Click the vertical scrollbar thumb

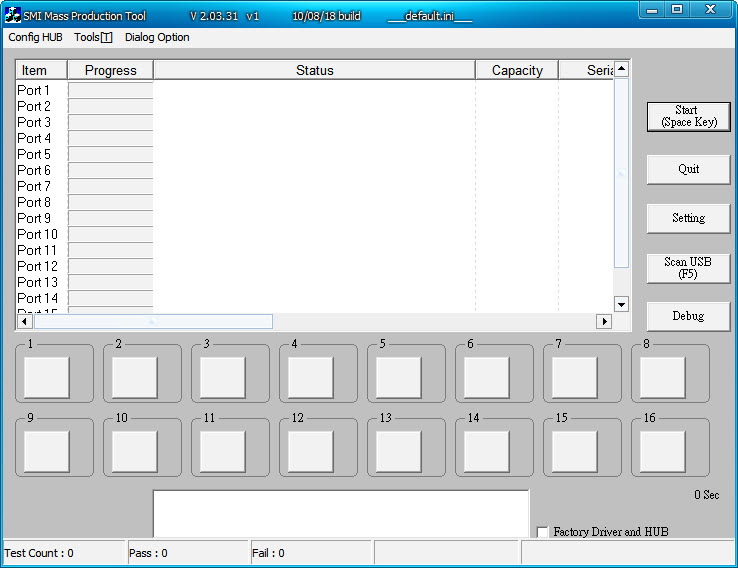pyautogui.click(x=621, y=173)
